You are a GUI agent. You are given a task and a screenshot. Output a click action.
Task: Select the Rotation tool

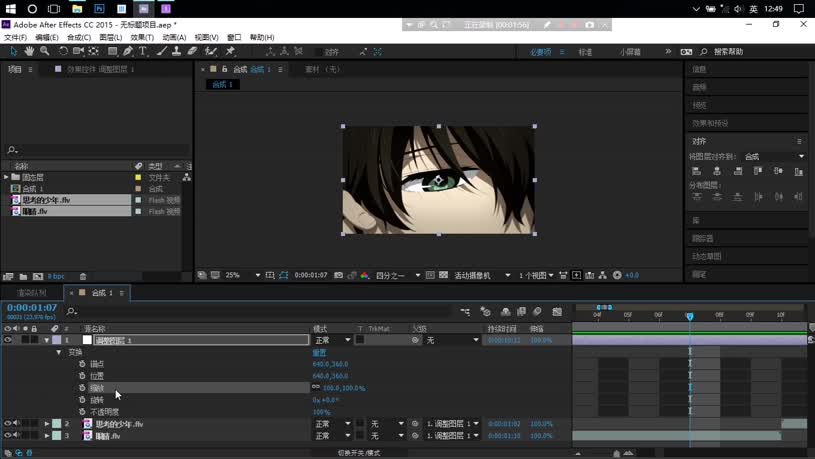[63, 51]
